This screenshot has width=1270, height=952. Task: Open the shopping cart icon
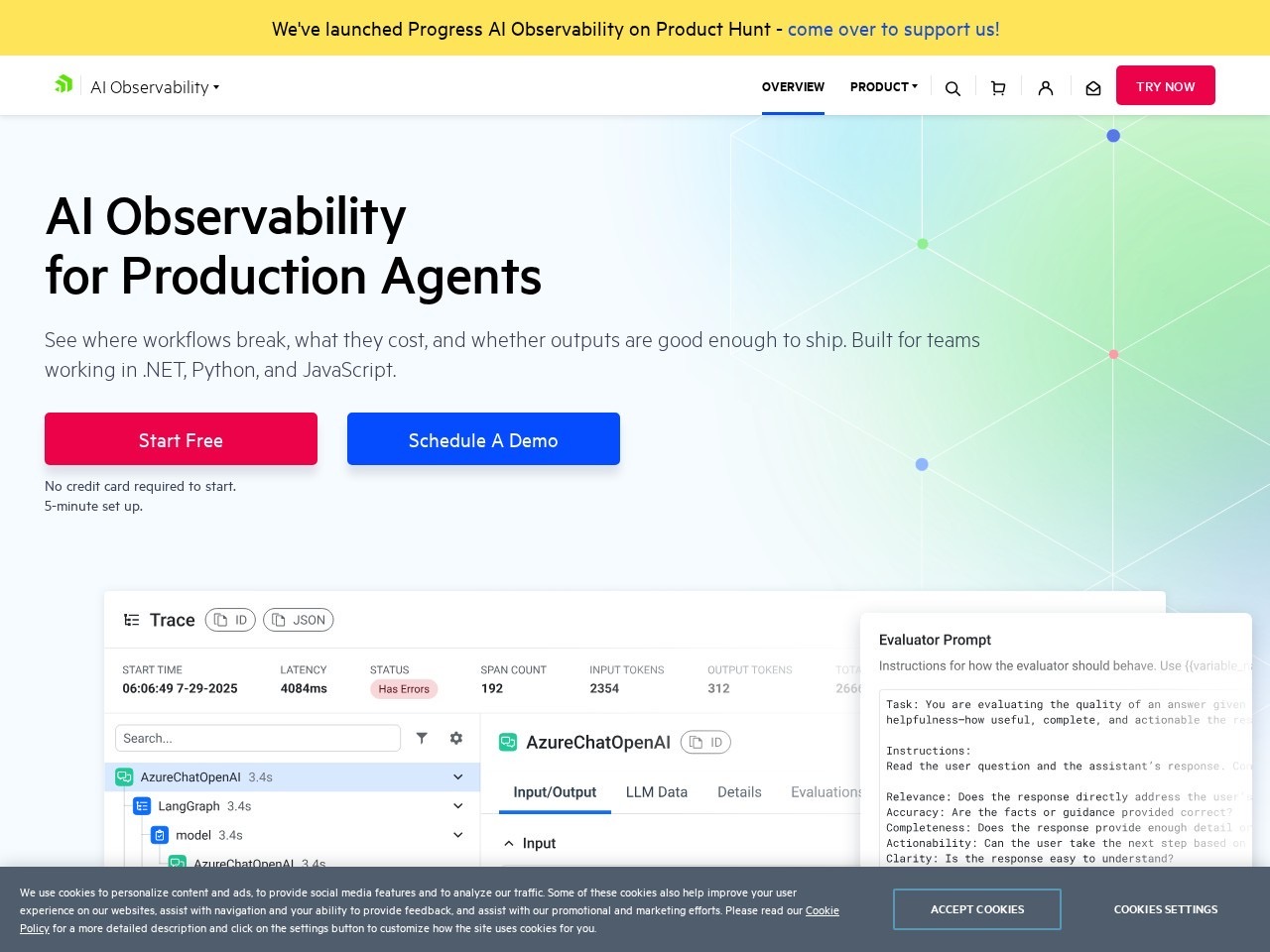(x=998, y=88)
